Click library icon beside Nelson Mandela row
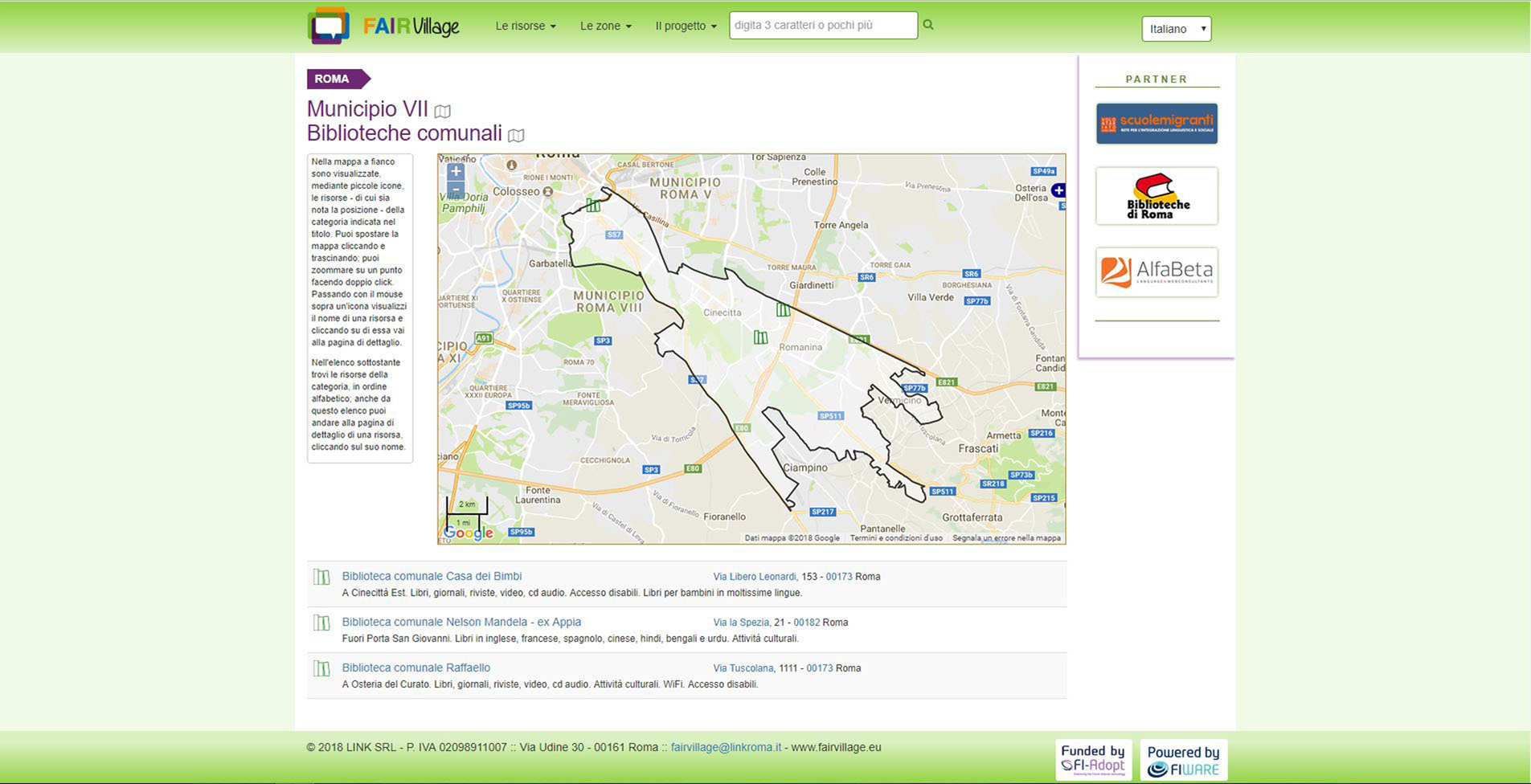Viewport: 1531px width, 784px height. click(321, 623)
